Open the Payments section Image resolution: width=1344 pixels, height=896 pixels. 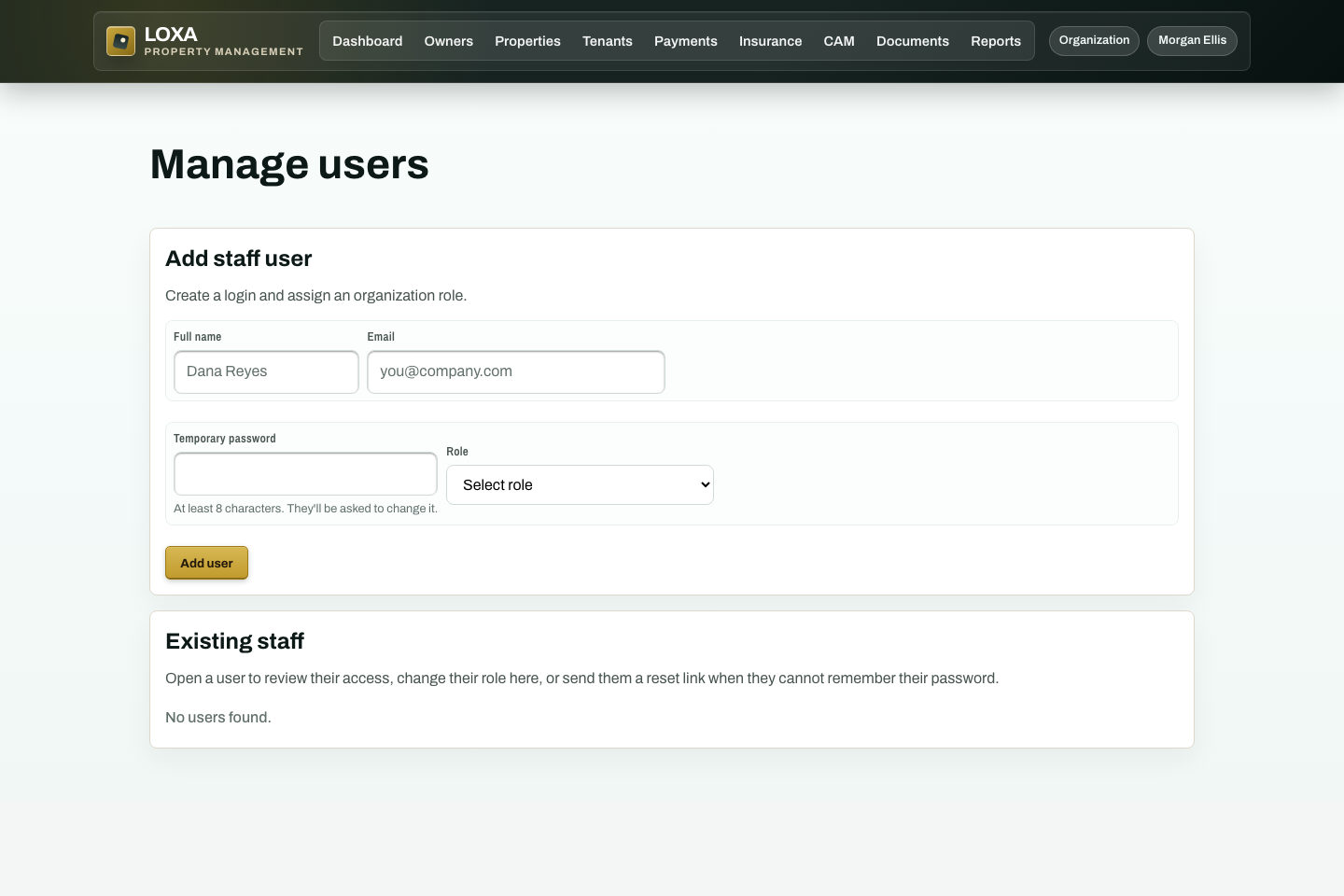(686, 41)
